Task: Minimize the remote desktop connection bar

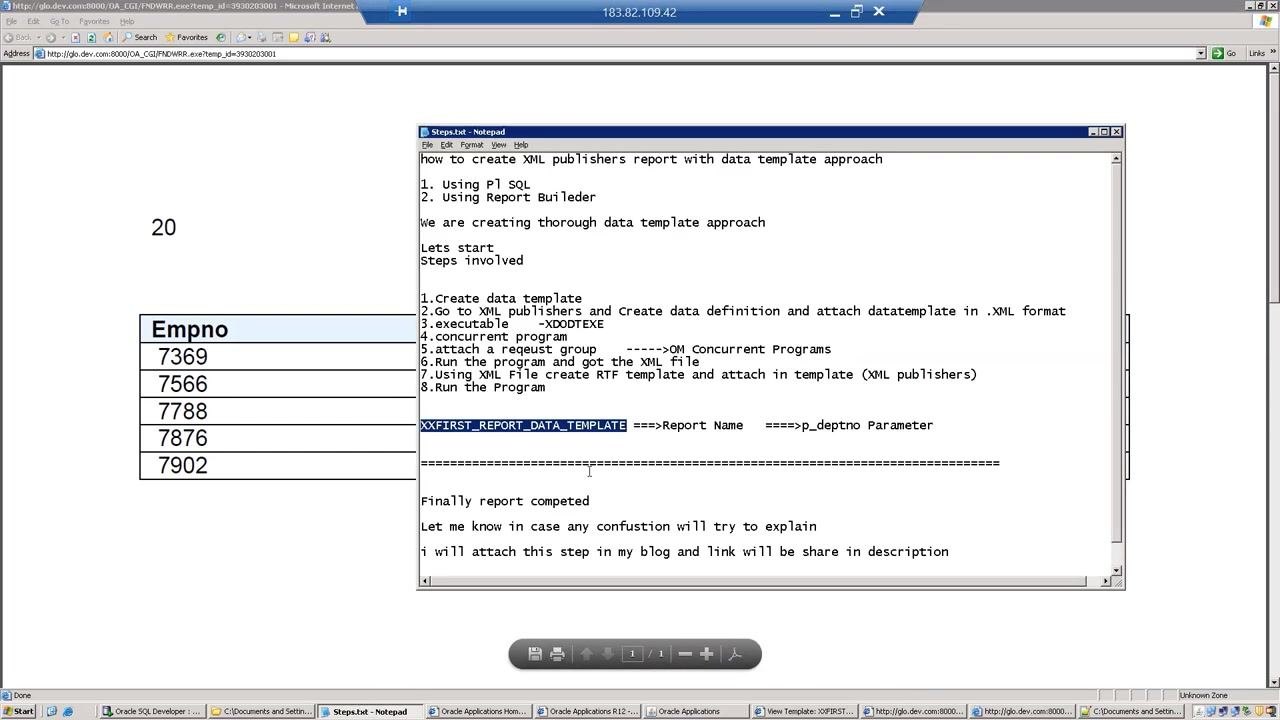Action: [835, 12]
